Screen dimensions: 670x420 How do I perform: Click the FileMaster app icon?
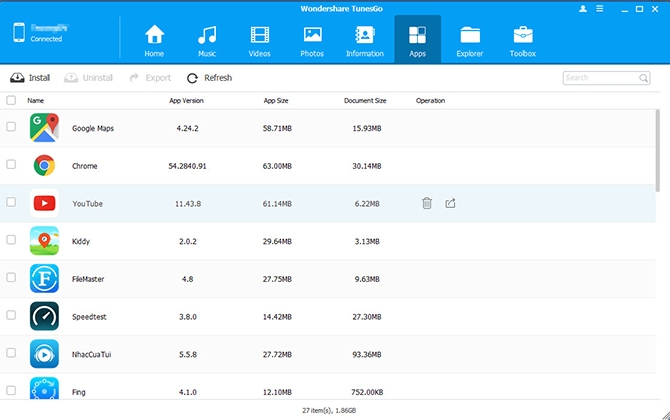44,278
